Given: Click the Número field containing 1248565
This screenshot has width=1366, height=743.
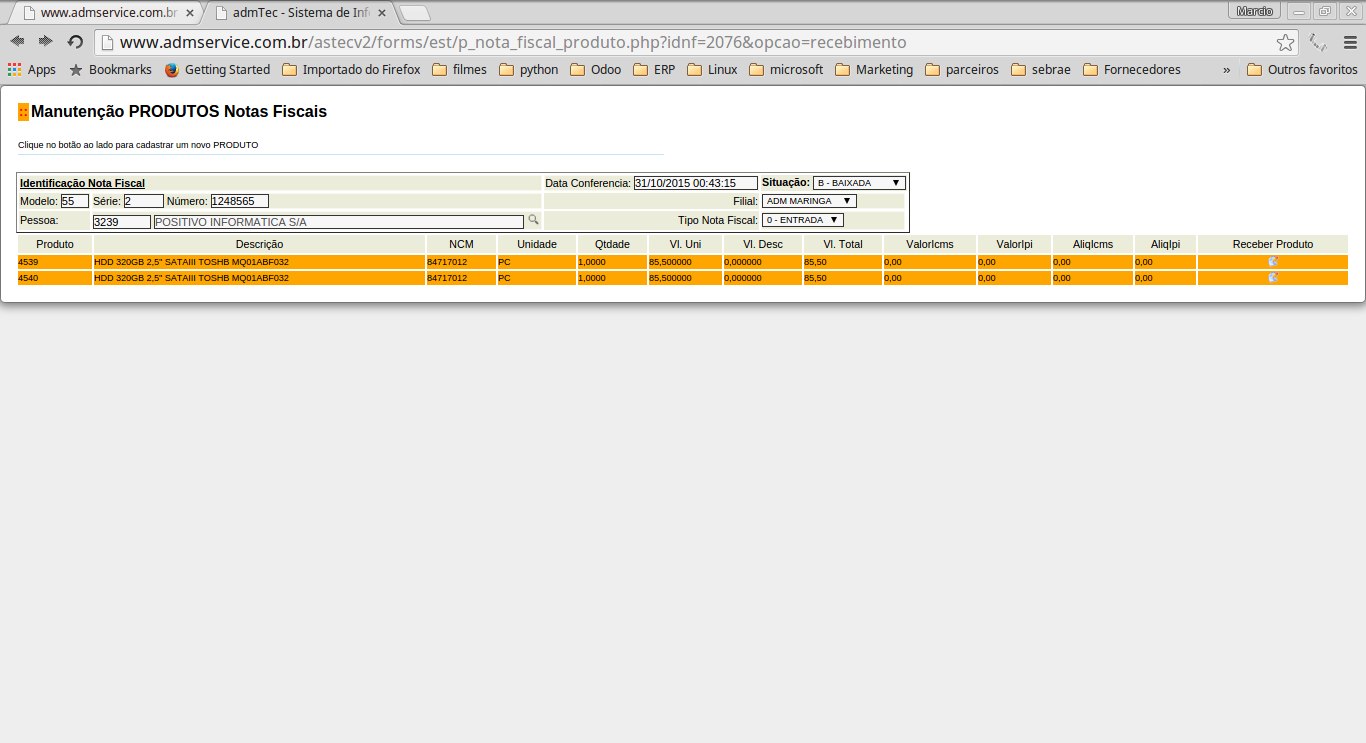Looking at the screenshot, I should 239,201.
